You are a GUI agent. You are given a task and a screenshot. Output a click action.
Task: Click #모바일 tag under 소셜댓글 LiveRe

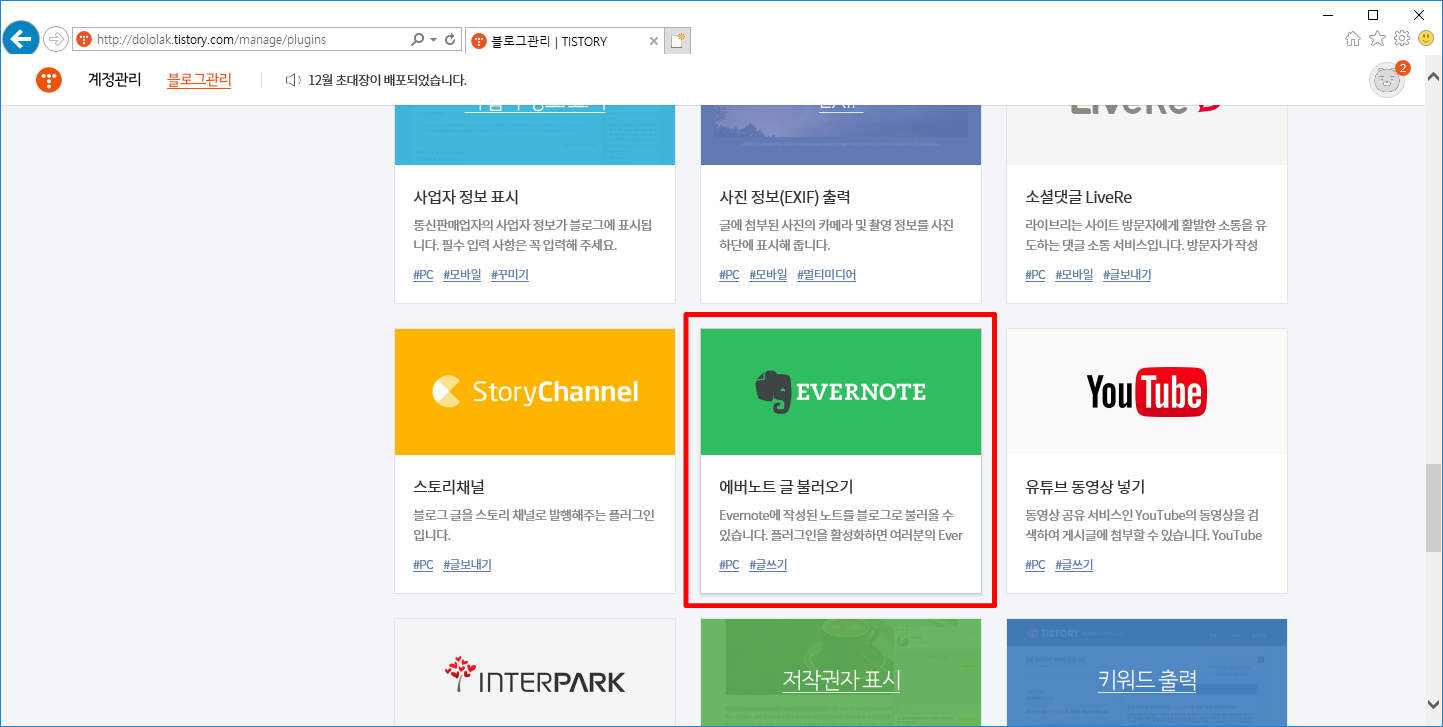tap(1074, 275)
